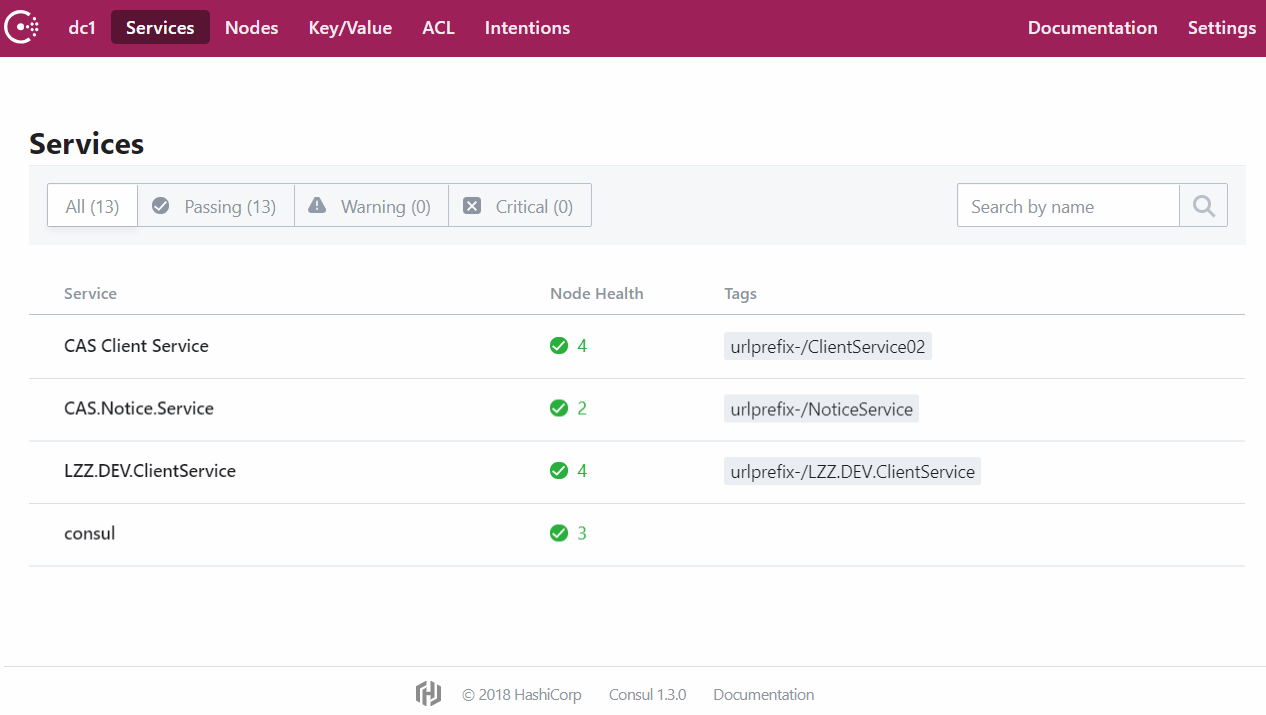Open the dc1 datacenter selector
The image size is (1266, 715).
coord(82,28)
